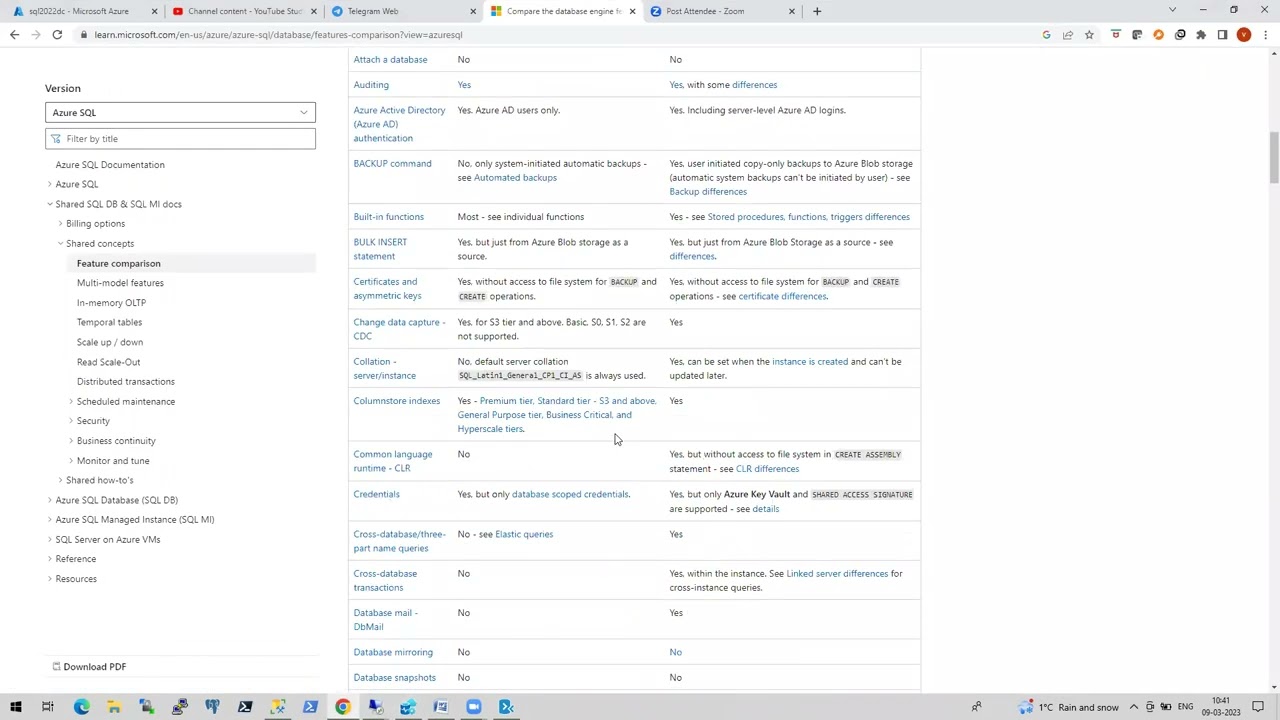1280x720 pixels.
Task: Click the browser address bar URL
Action: coord(278,35)
